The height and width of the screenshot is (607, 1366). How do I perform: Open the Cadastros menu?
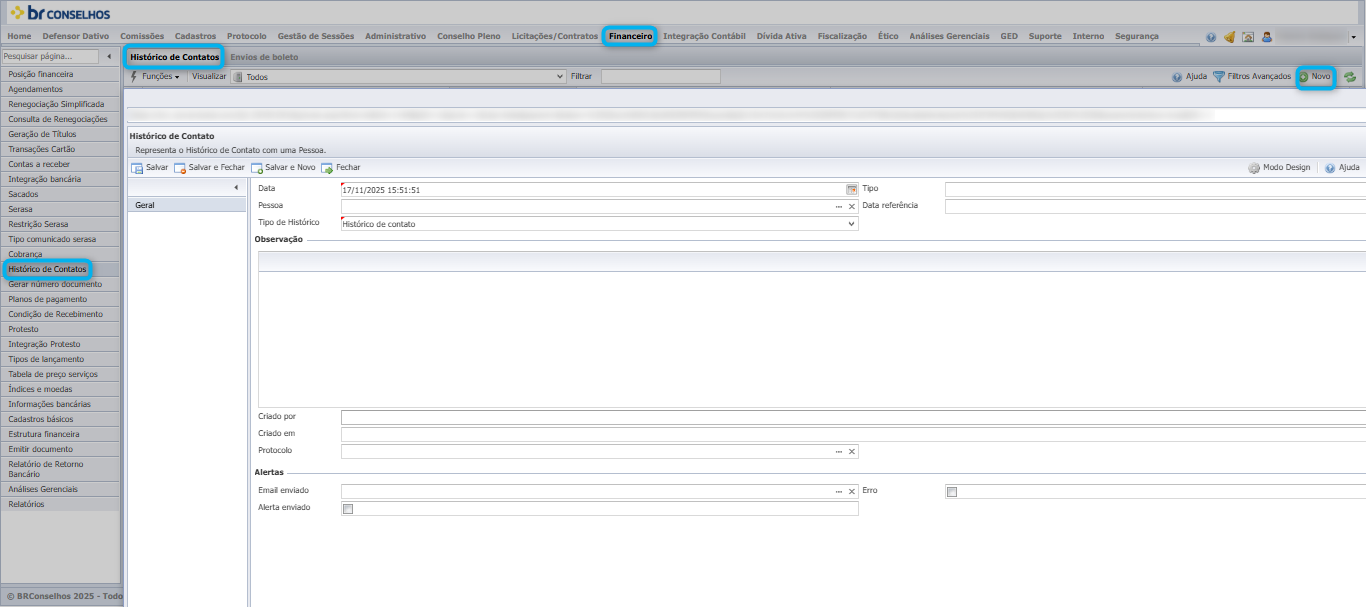[x=195, y=36]
